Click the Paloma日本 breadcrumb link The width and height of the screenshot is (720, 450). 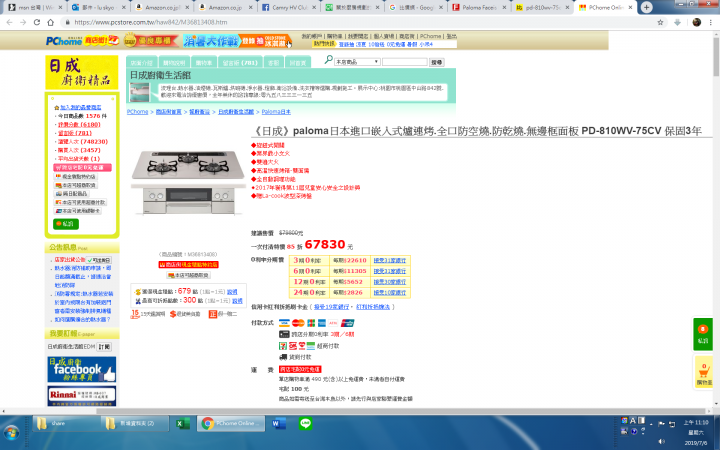[276, 112]
